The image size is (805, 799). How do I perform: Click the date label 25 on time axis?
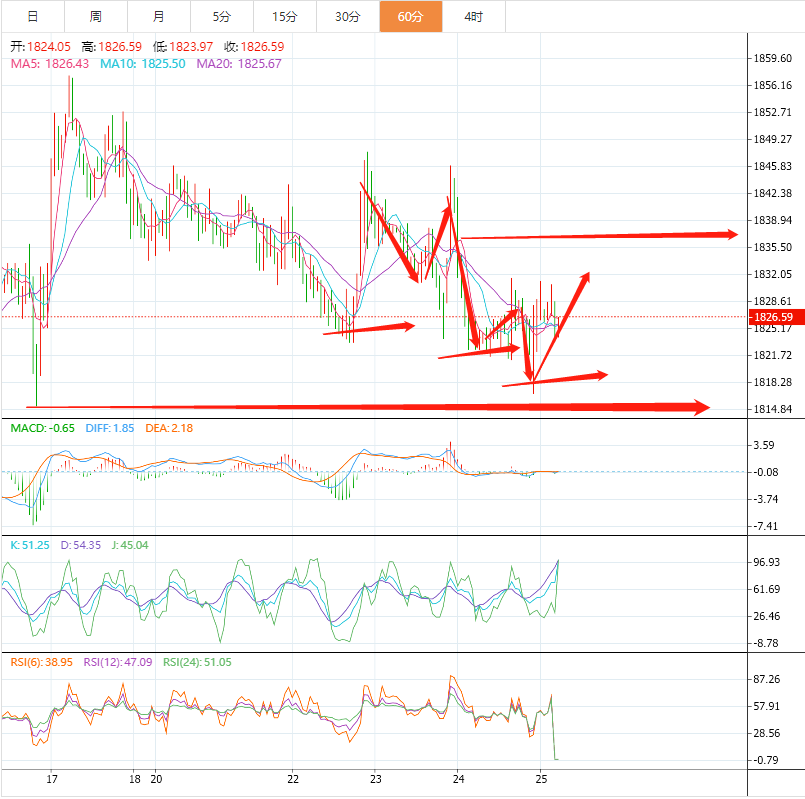tap(541, 779)
